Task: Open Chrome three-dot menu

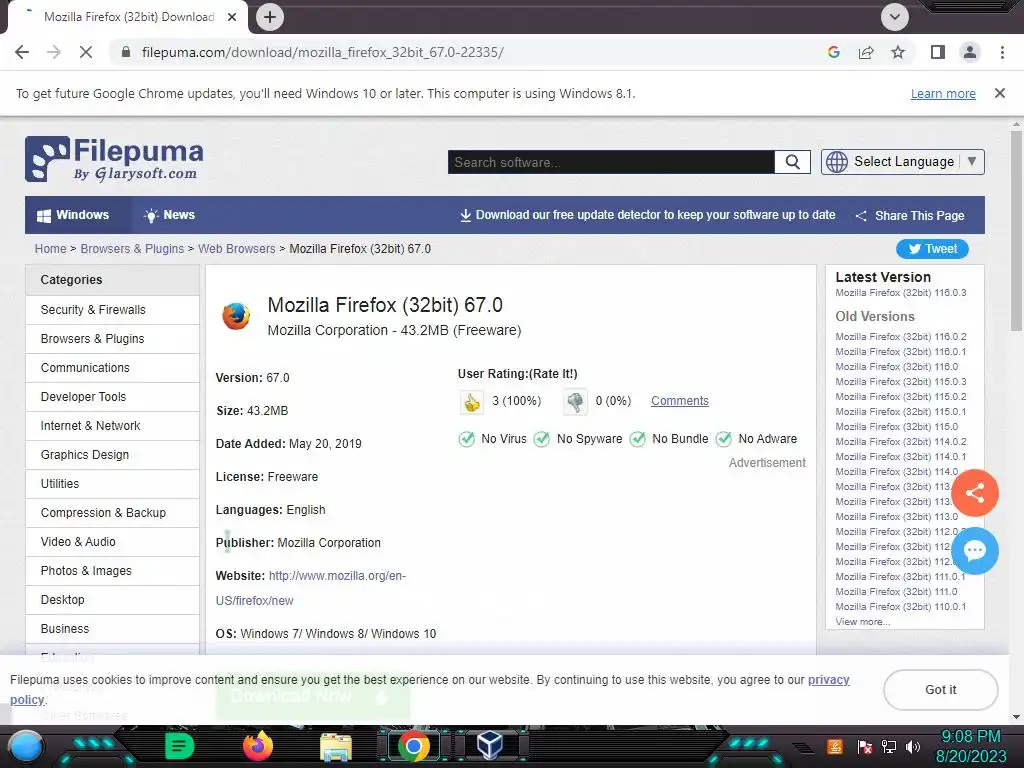Action: 1002,52
